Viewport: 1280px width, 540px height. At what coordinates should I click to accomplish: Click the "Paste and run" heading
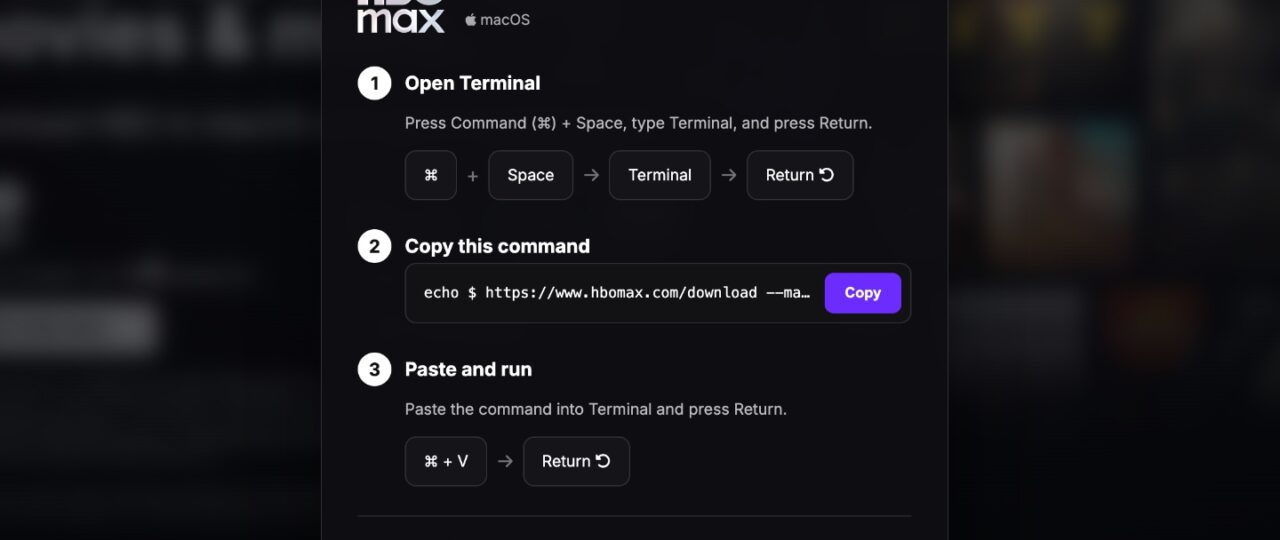tap(468, 369)
